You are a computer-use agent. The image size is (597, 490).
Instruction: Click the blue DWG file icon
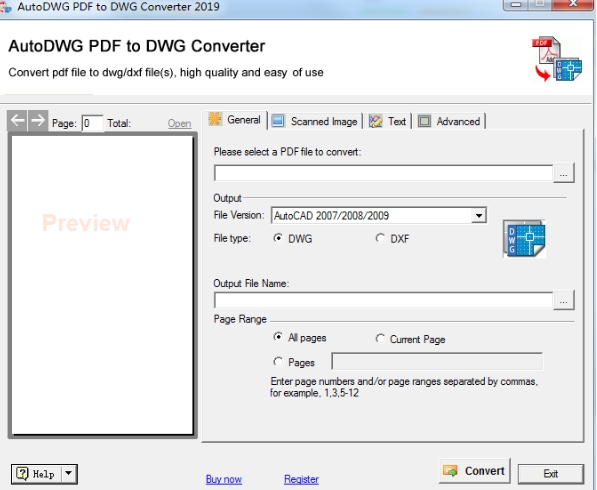click(x=524, y=239)
